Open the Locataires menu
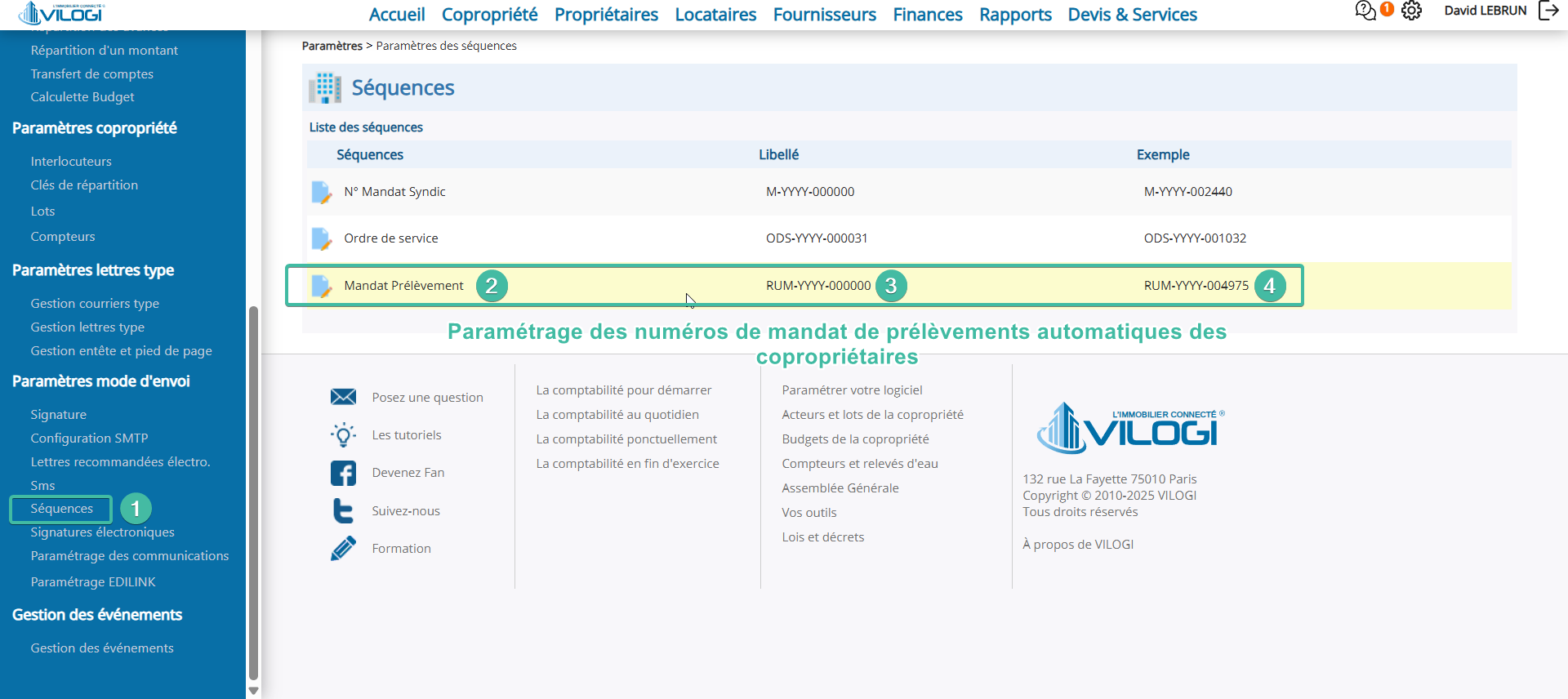This screenshot has width=1568, height=699. (x=716, y=15)
